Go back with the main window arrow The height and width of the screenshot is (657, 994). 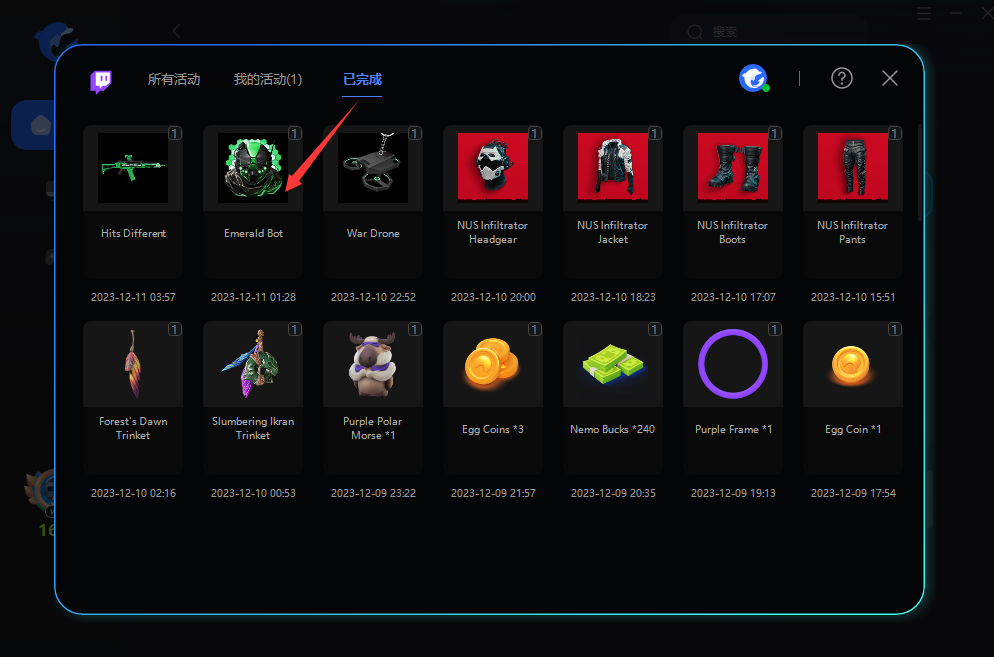(177, 31)
